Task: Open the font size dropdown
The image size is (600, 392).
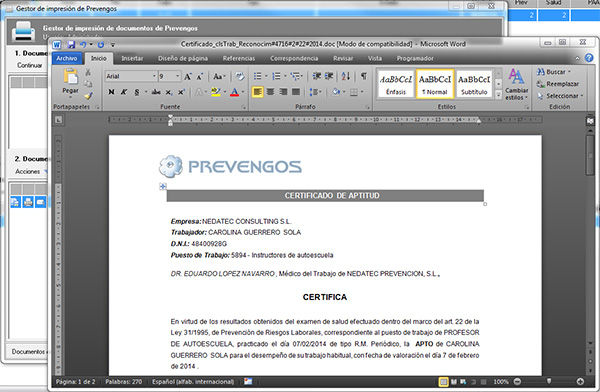Action: click(x=178, y=76)
